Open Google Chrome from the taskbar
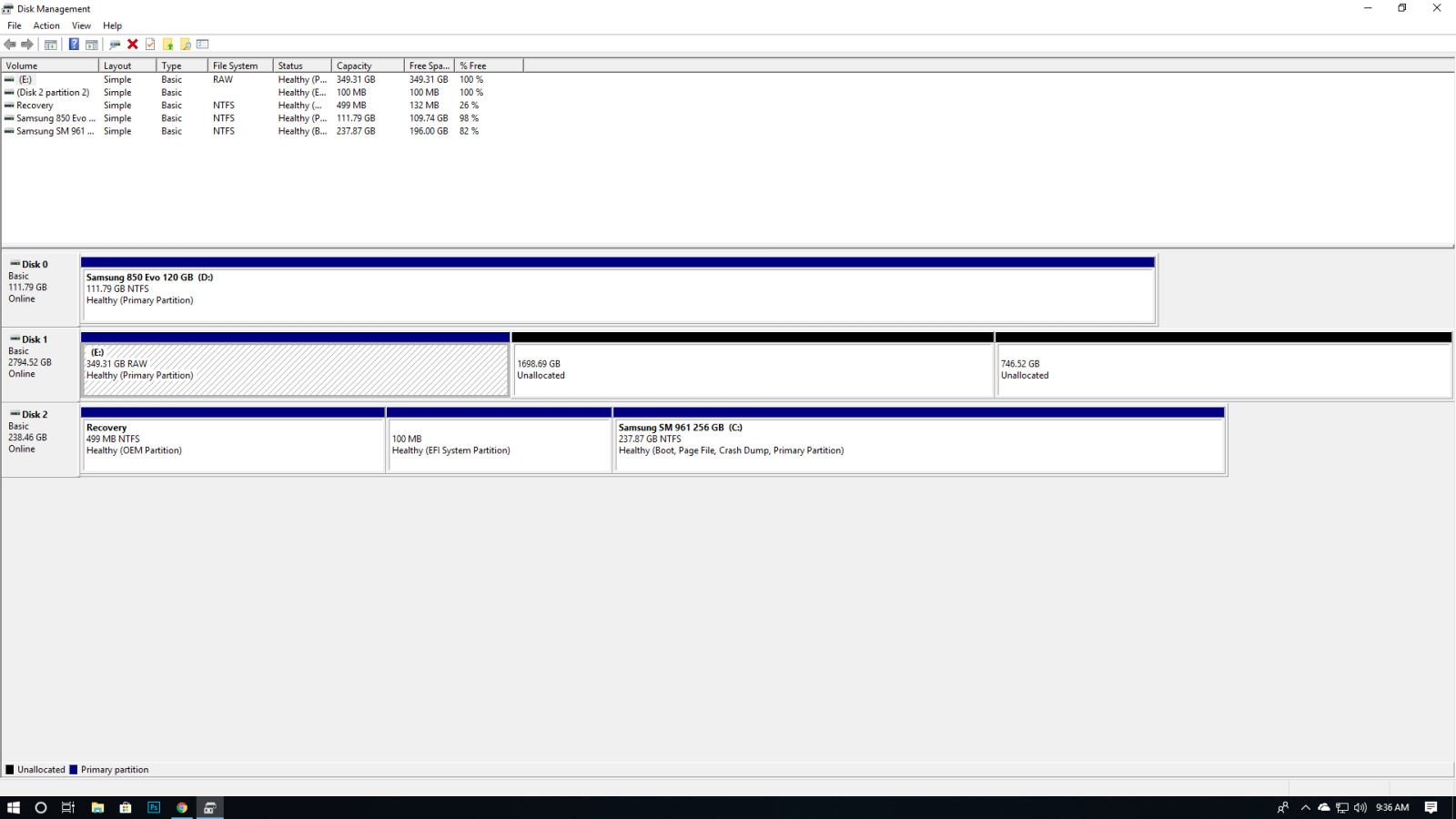 (182, 807)
